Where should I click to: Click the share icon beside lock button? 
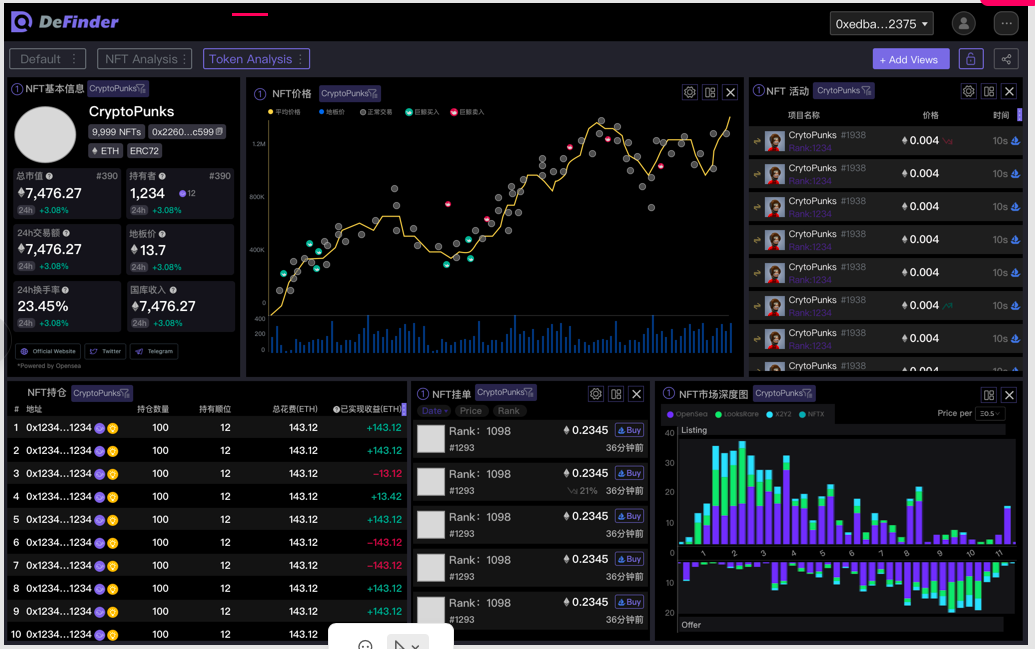[x=1006, y=59]
